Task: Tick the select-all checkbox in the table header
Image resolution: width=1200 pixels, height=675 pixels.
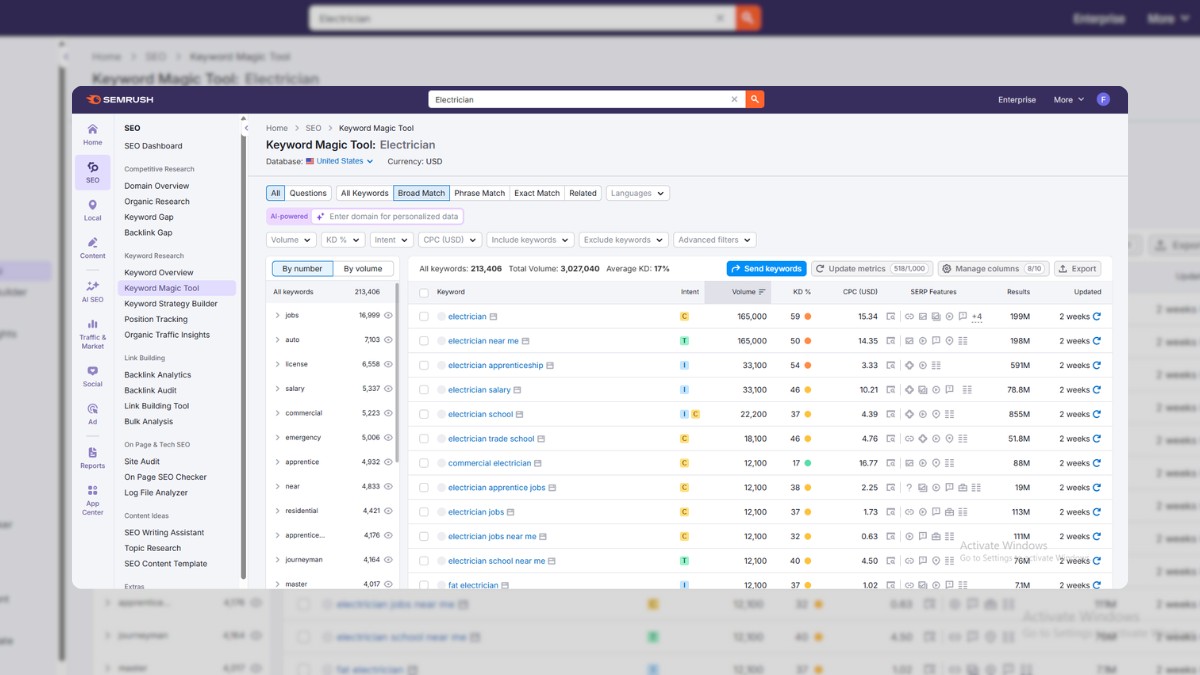Action: pyautogui.click(x=424, y=293)
